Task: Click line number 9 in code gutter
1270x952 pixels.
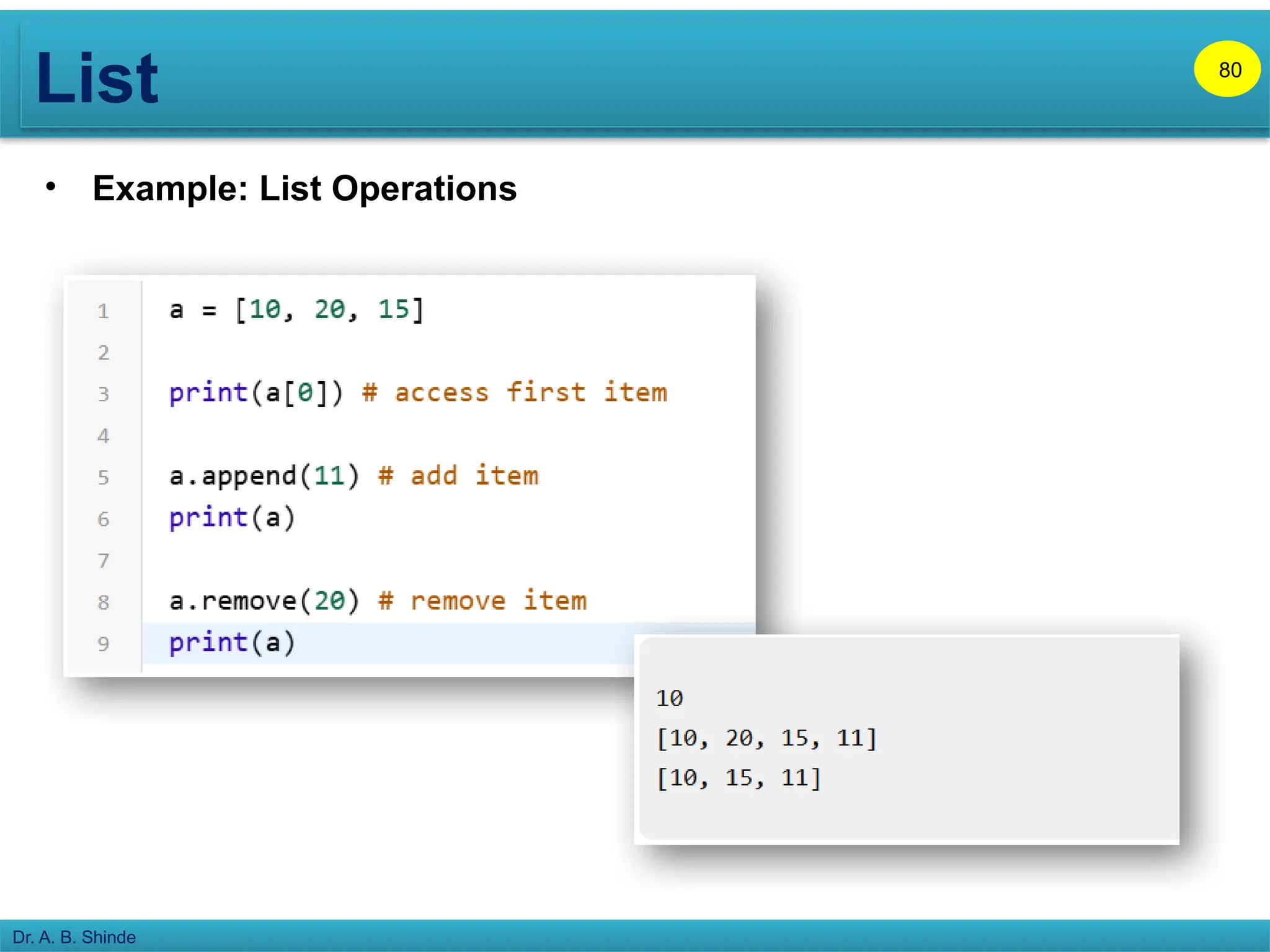Action: tap(103, 643)
